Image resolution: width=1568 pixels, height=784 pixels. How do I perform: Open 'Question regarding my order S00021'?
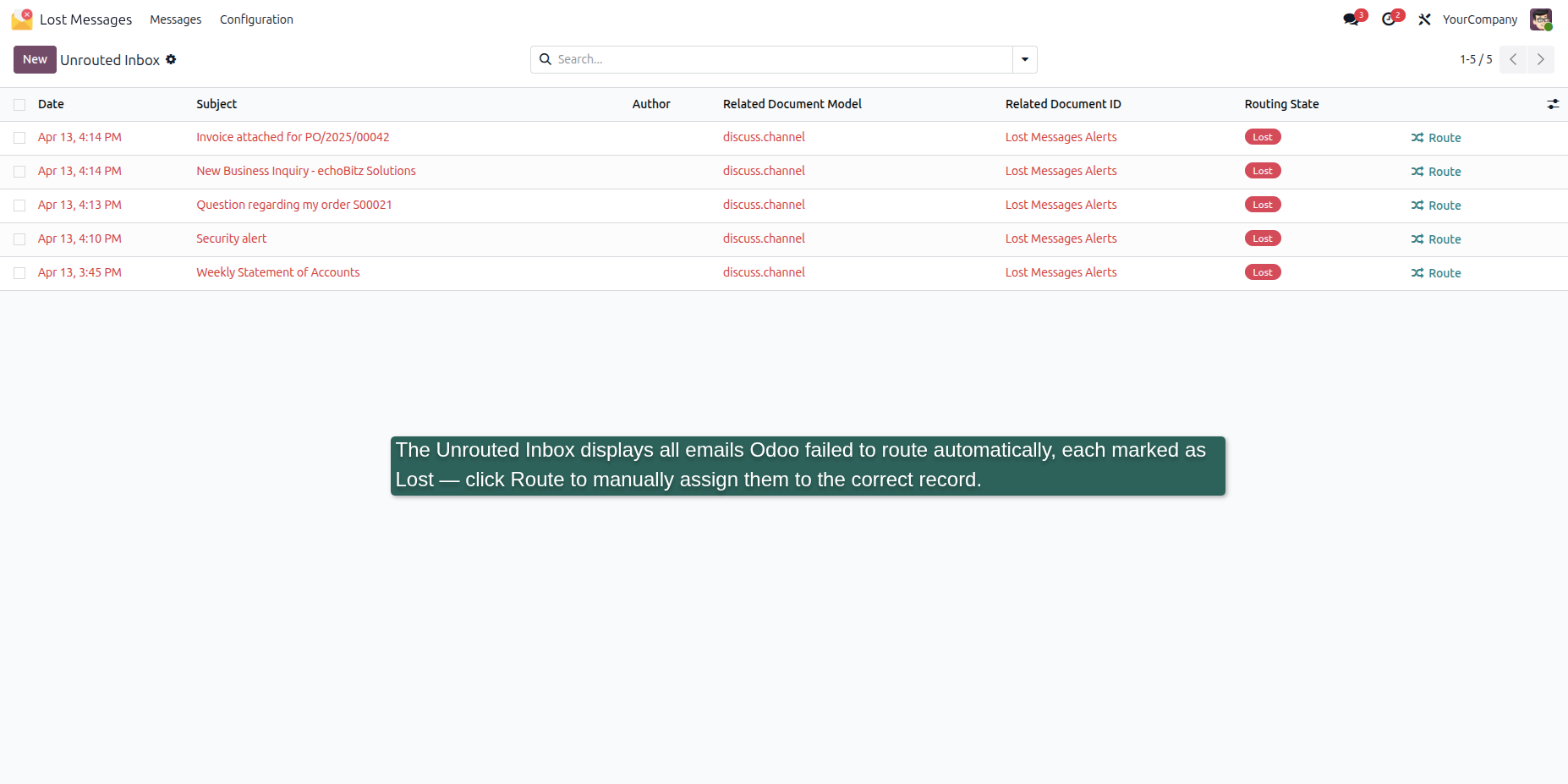point(293,205)
